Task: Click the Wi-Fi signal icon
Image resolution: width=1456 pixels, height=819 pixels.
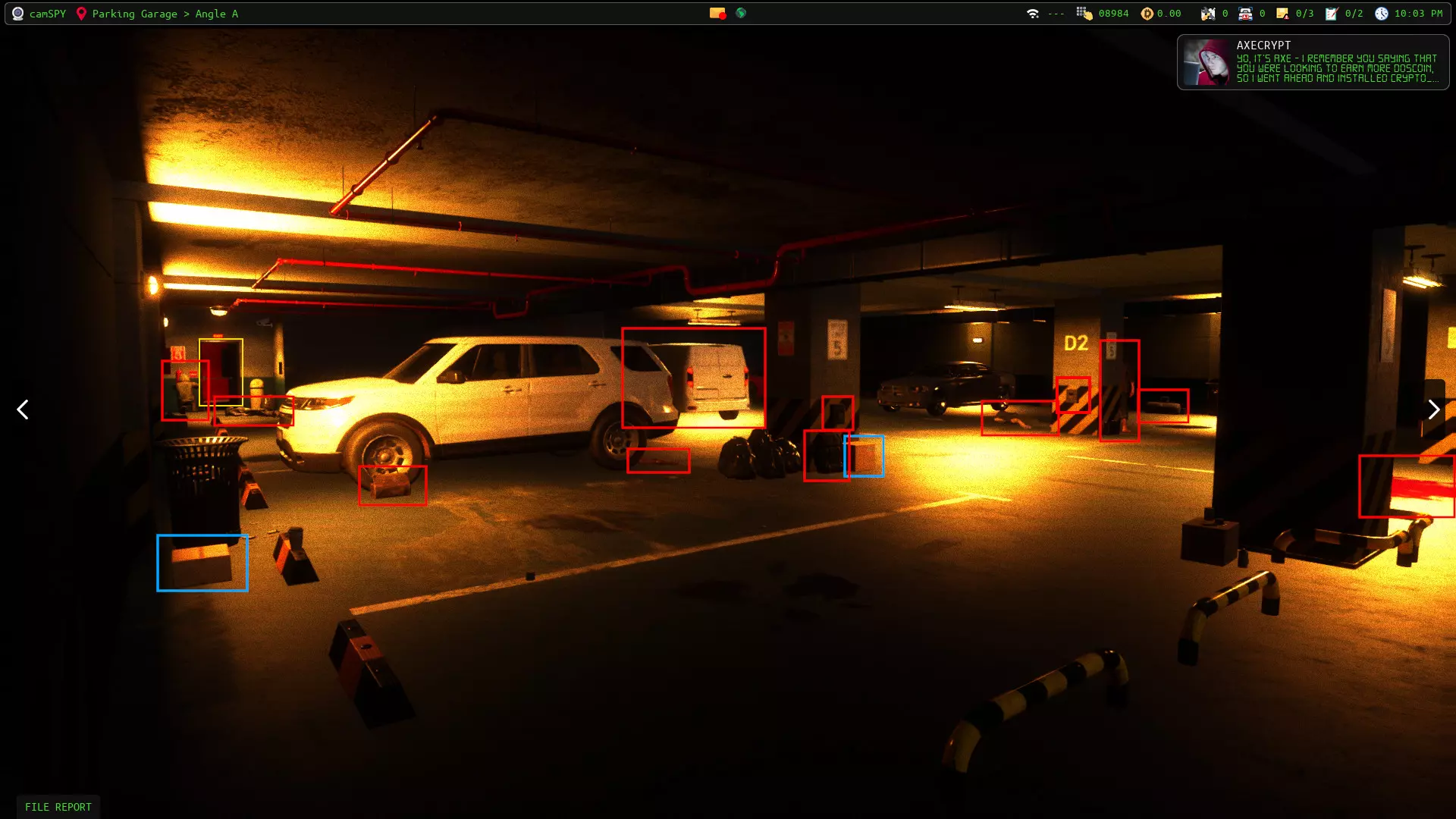Action: tap(1032, 14)
